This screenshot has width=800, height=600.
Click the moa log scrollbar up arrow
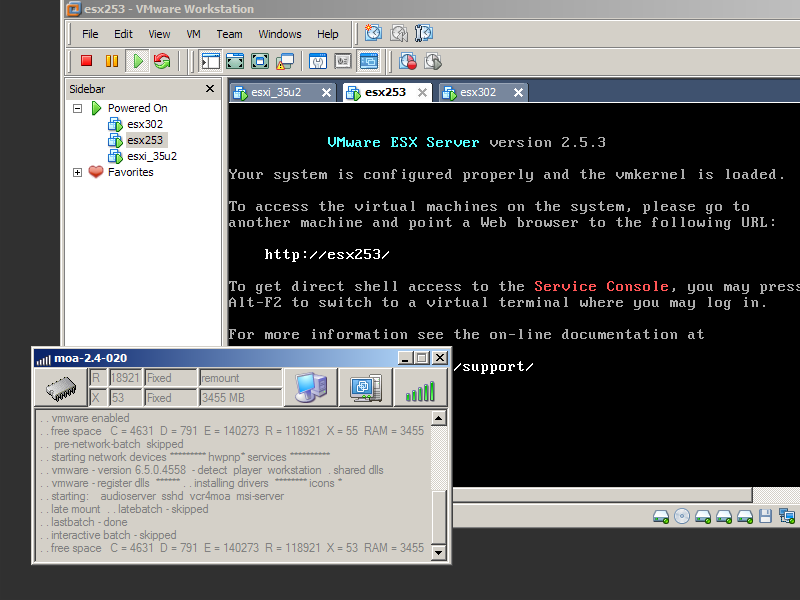(x=439, y=418)
